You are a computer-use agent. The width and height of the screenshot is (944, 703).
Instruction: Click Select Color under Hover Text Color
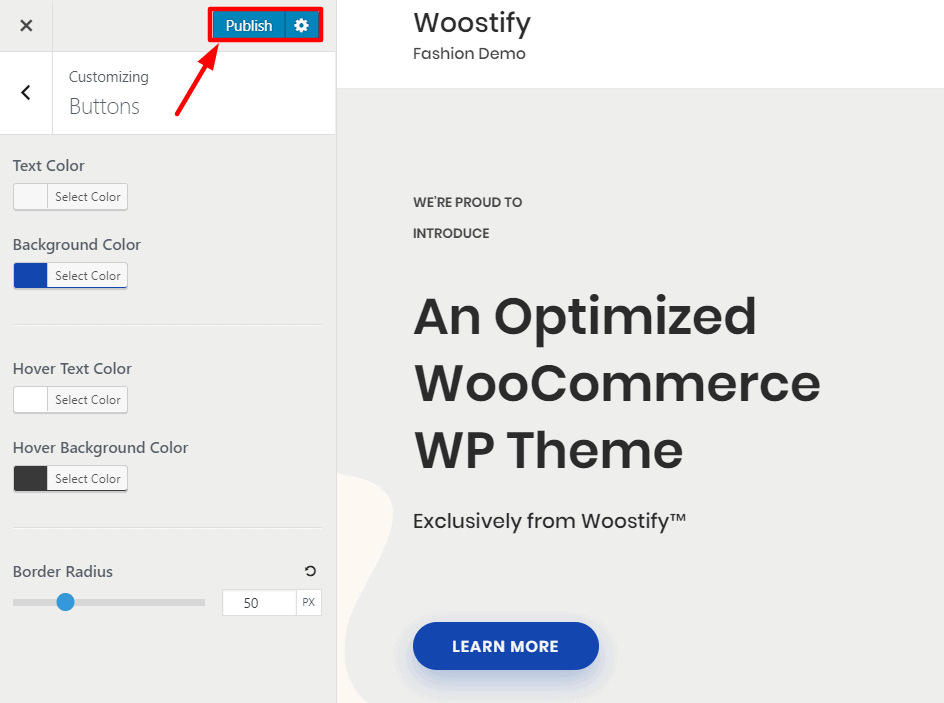[88, 399]
